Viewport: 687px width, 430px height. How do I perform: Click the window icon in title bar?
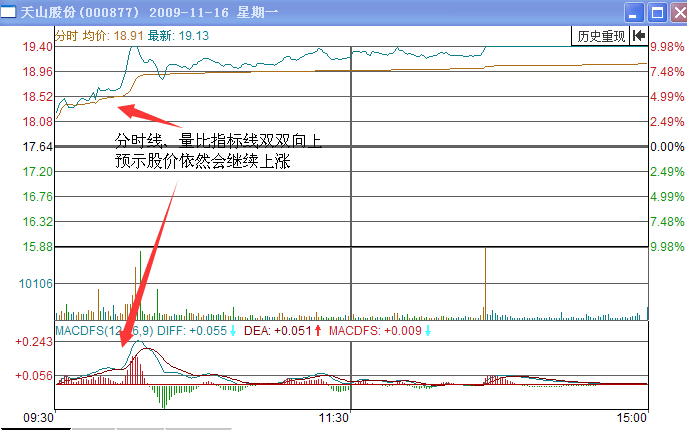pyautogui.click(x=11, y=11)
